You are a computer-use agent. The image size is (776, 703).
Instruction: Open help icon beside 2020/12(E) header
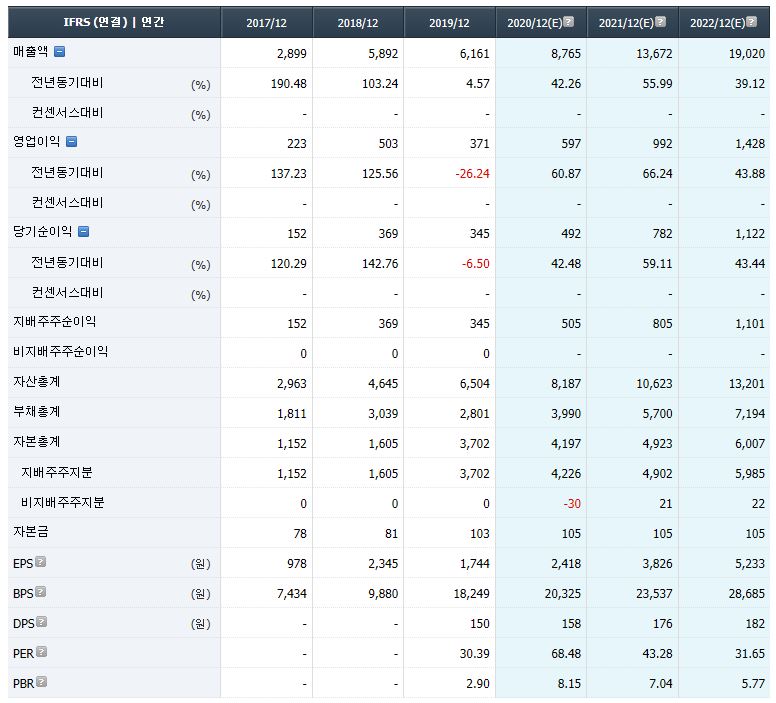pyautogui.click(x=569, y=21)
